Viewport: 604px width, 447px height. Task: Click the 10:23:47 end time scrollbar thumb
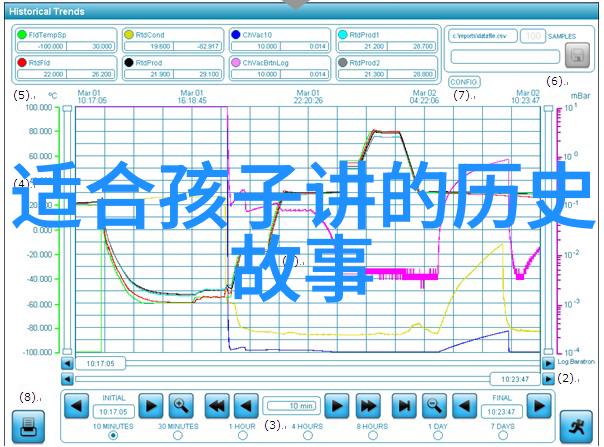point(515,379)
